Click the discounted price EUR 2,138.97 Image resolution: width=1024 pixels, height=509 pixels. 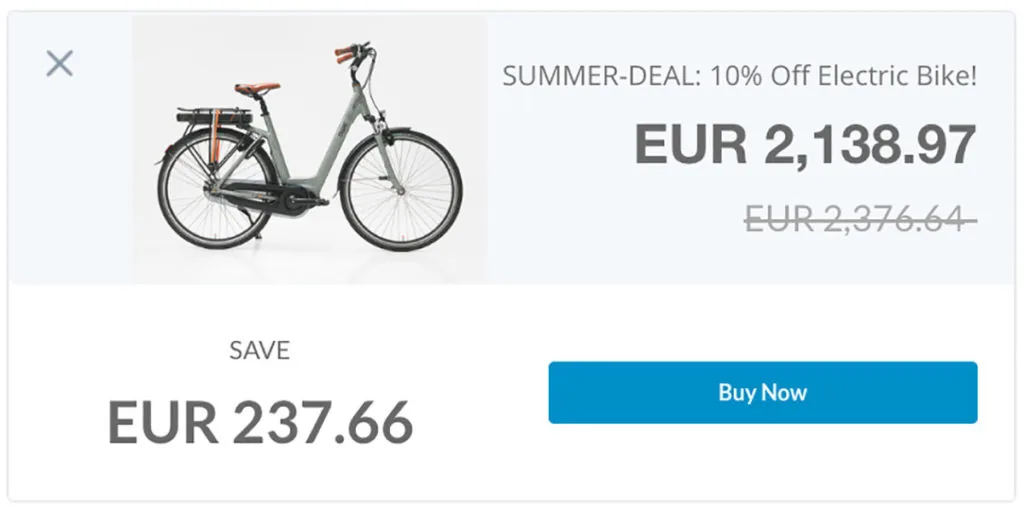point(806,145)
